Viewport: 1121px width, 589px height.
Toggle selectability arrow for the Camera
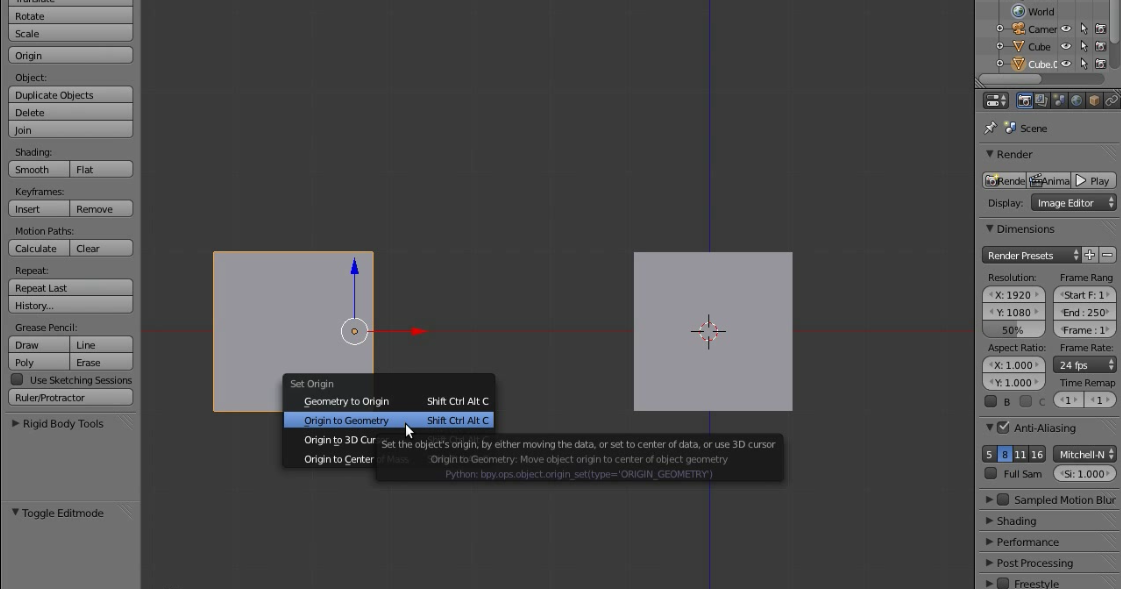pyautogui.click(x=1083, y=29)
